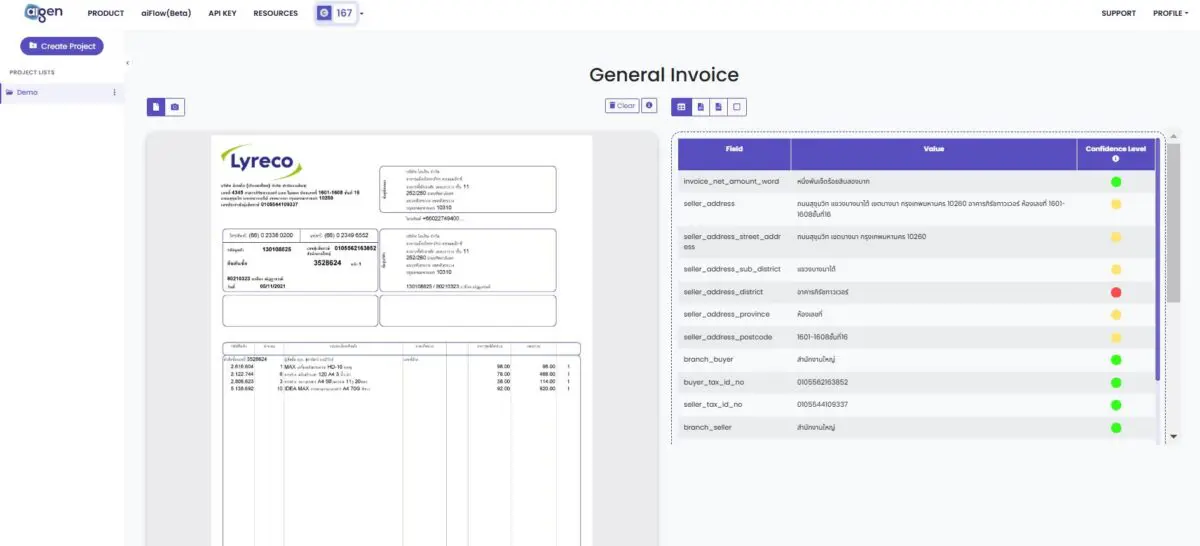Select the empty square view icon
1200x546 pixels.
[x=737, y=106]
